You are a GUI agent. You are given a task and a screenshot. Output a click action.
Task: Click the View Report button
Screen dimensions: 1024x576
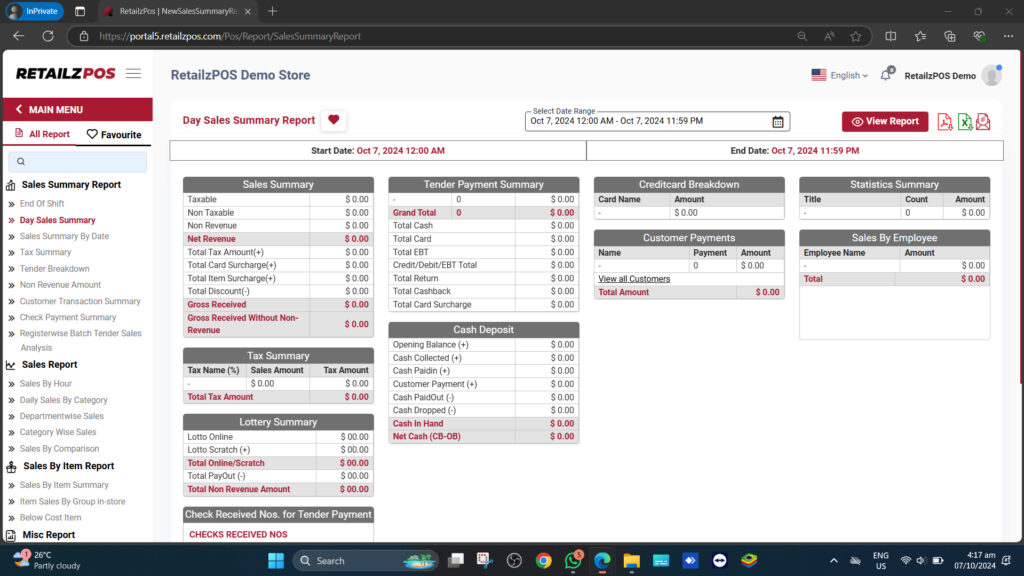pos(884,121)
